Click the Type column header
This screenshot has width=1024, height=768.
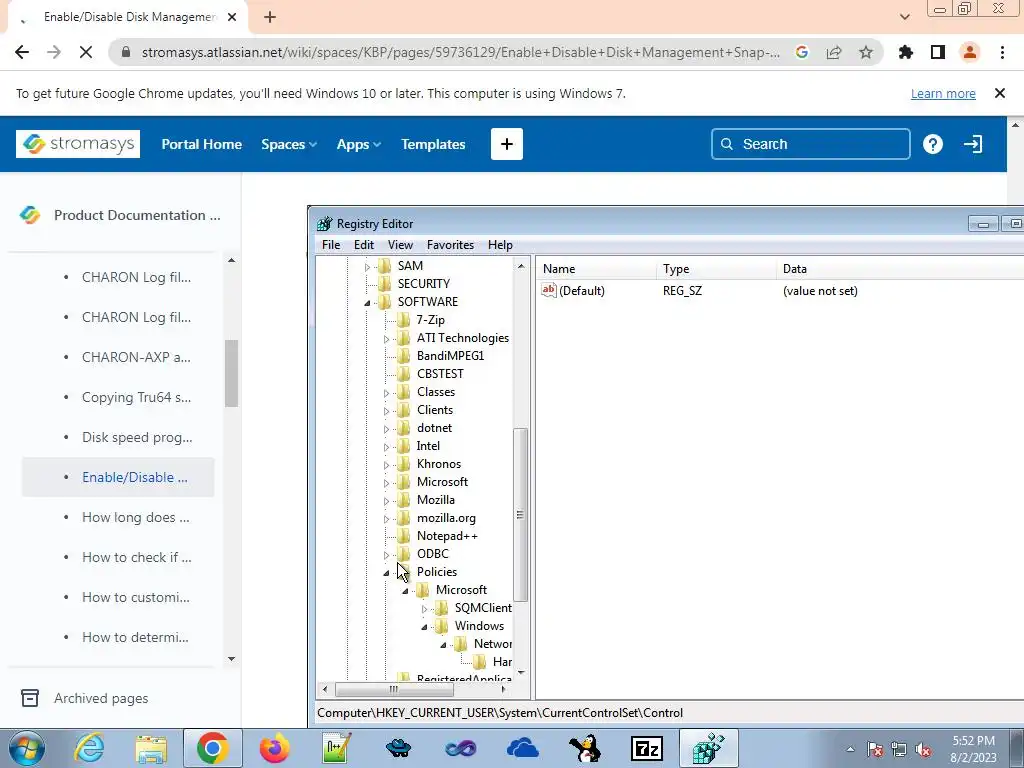coord(676,268)
